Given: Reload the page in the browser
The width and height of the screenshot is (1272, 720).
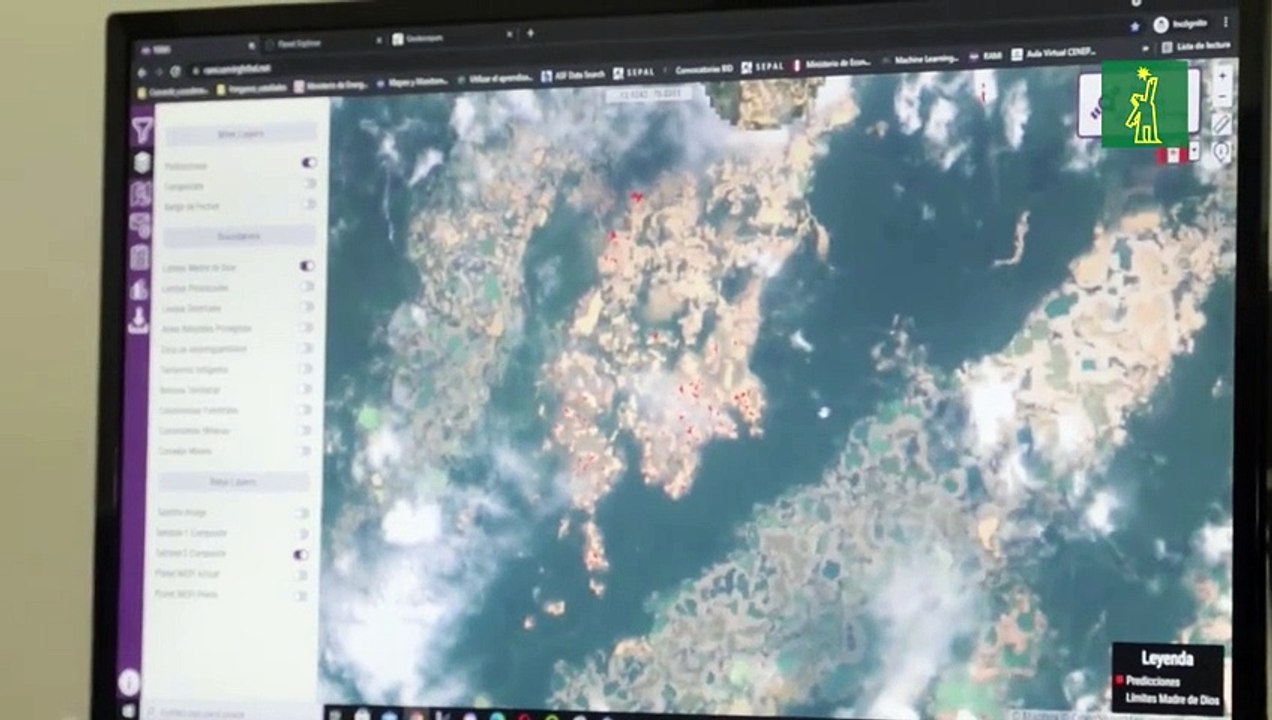Looking at the screenshot, I should 176,71.
